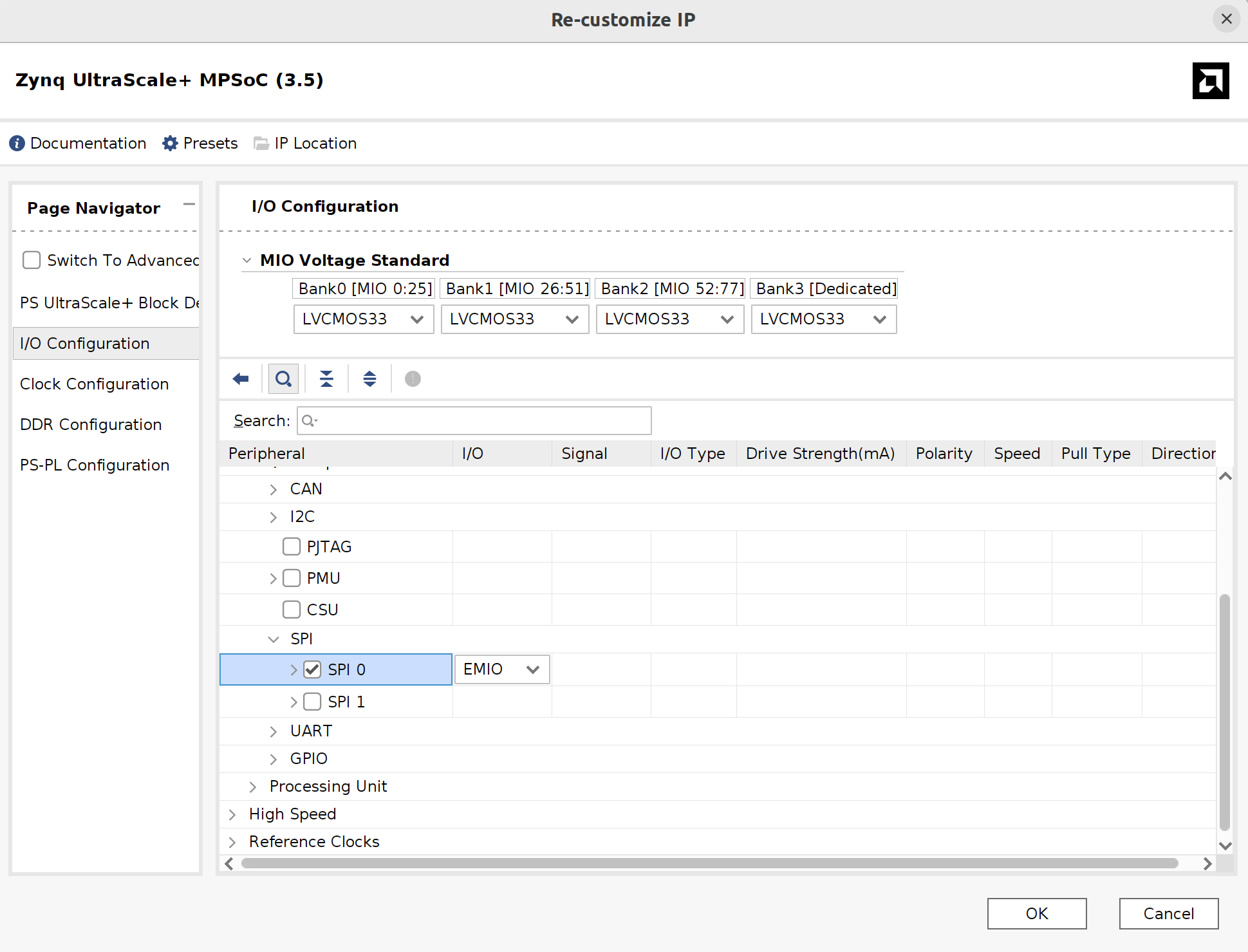The height and width of the screenshot is (952, 1248).
Task: Expand the UART tree node
Action: tap(274, 731)
